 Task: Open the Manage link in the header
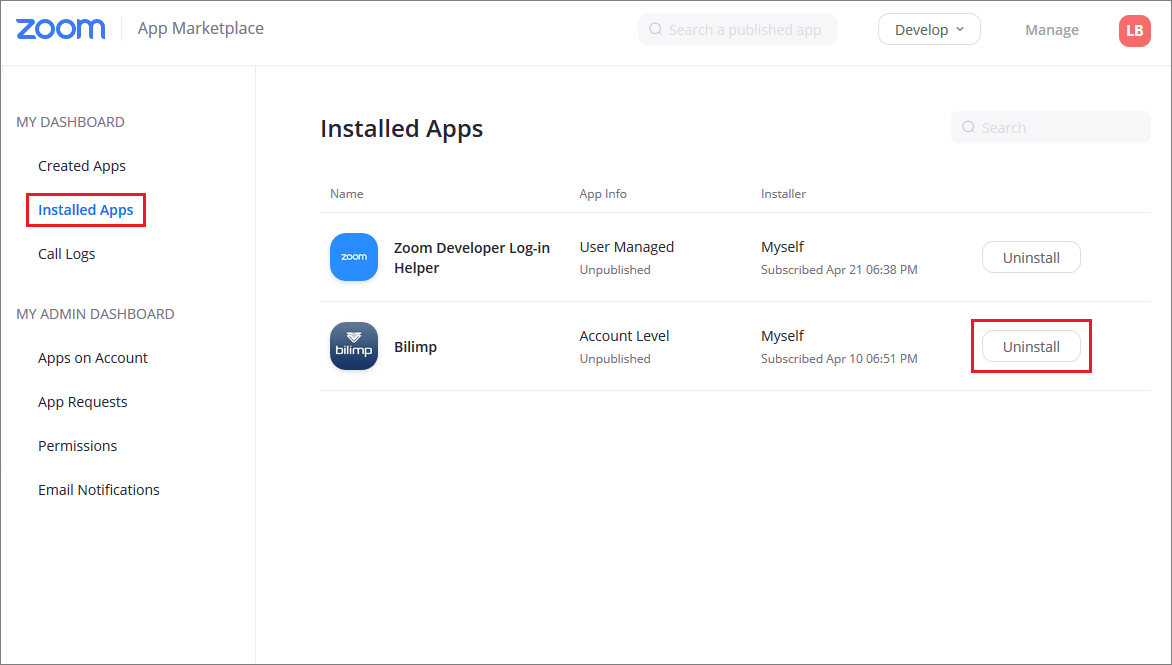click(1052, 30)
